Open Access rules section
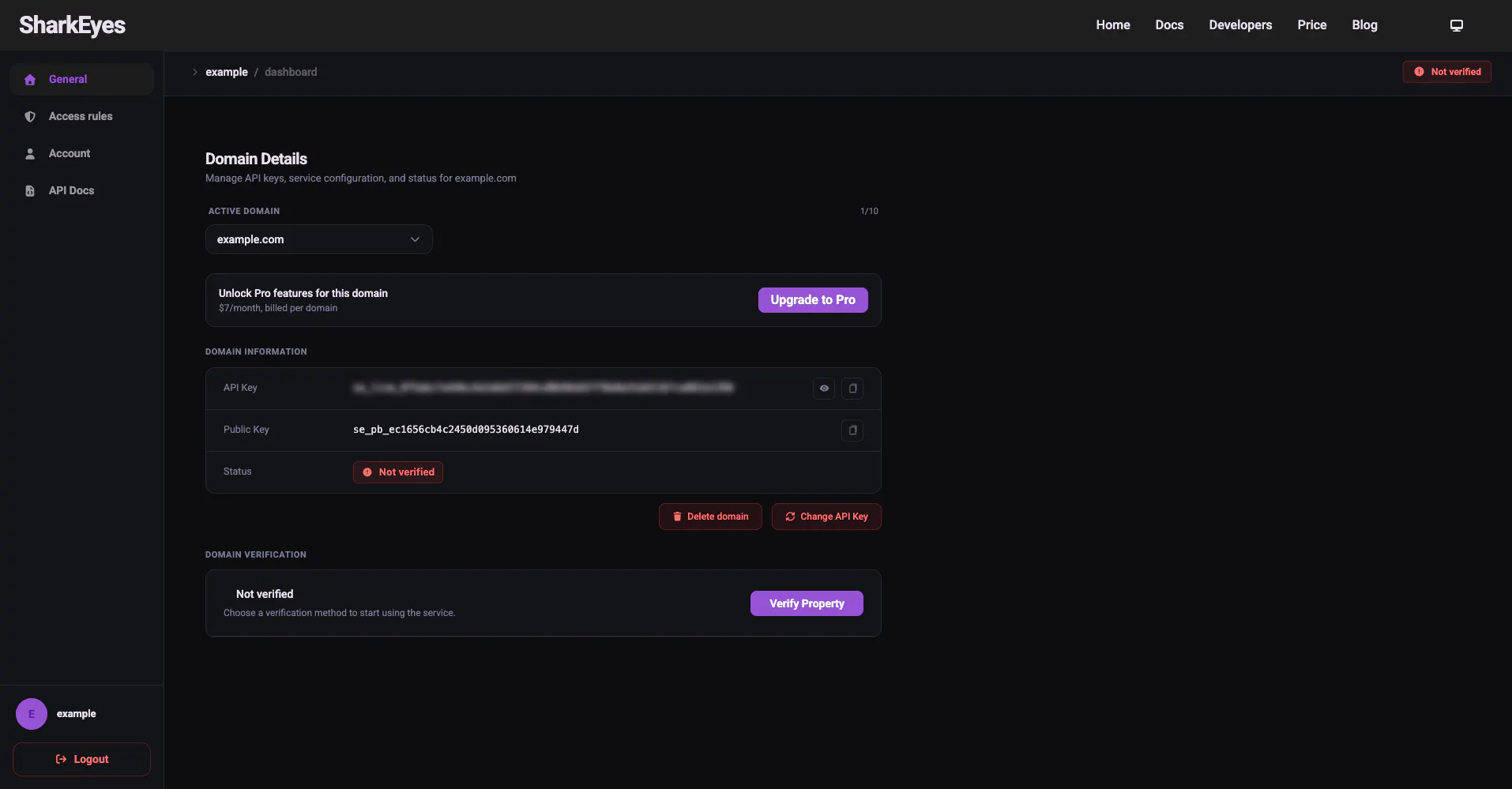This screenshot has width=1512, height=789. coord(81,116)
